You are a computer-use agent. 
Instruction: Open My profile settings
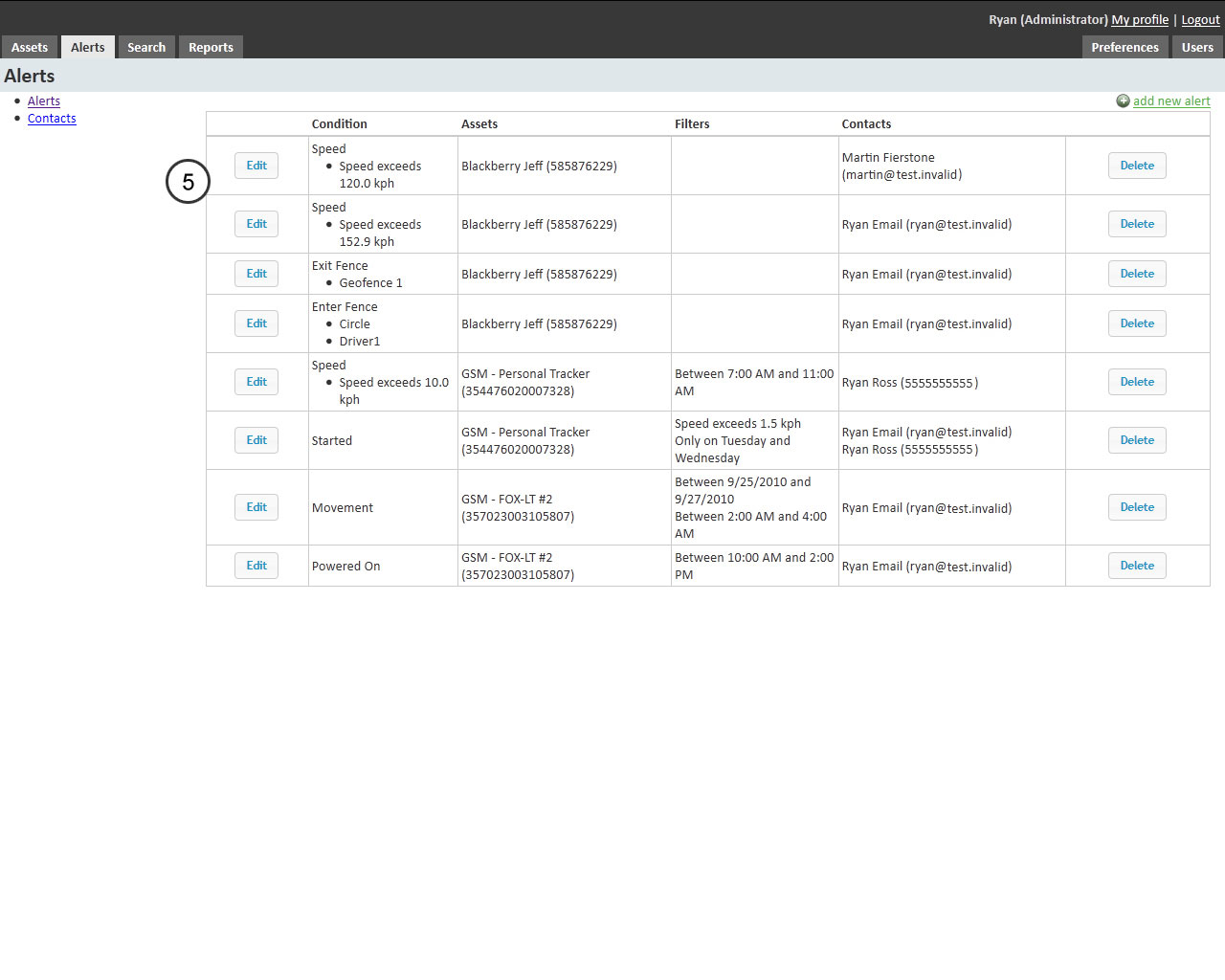[1139, 19]
